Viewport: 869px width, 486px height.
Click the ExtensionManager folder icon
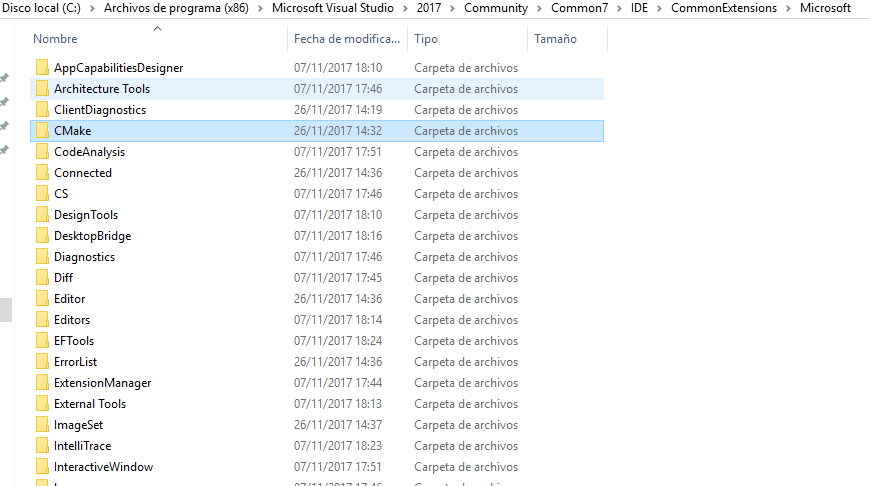point(42,383)
